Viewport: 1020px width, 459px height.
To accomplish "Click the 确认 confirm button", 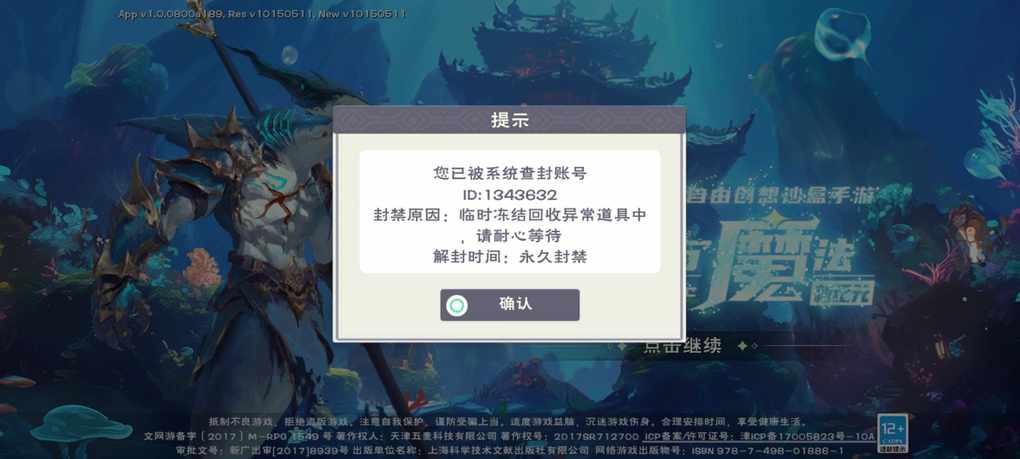I will coord(509,305).
